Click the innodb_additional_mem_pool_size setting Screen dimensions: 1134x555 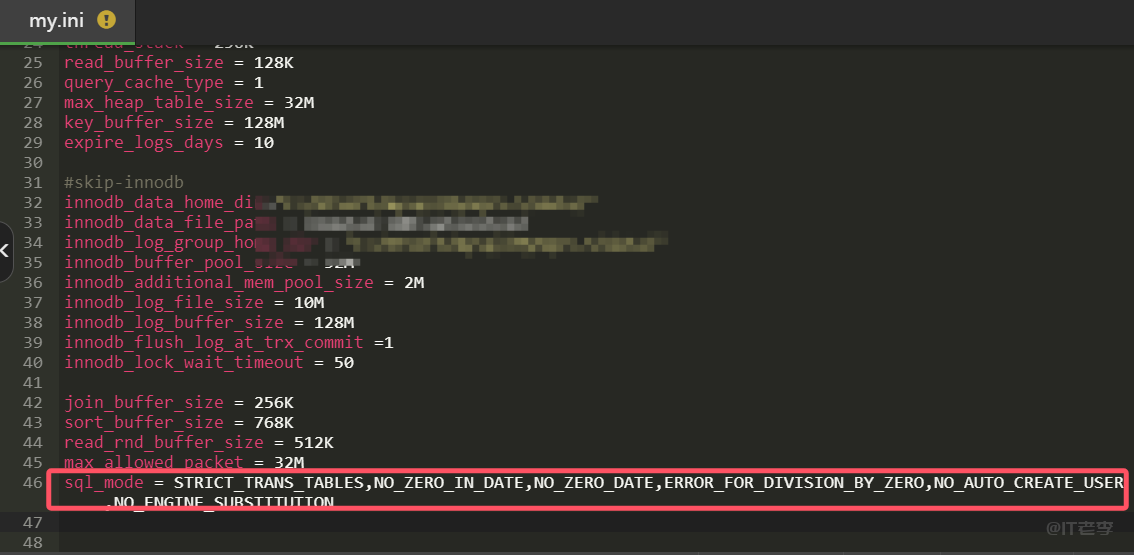pyautogui.click(x=218, y=282)
